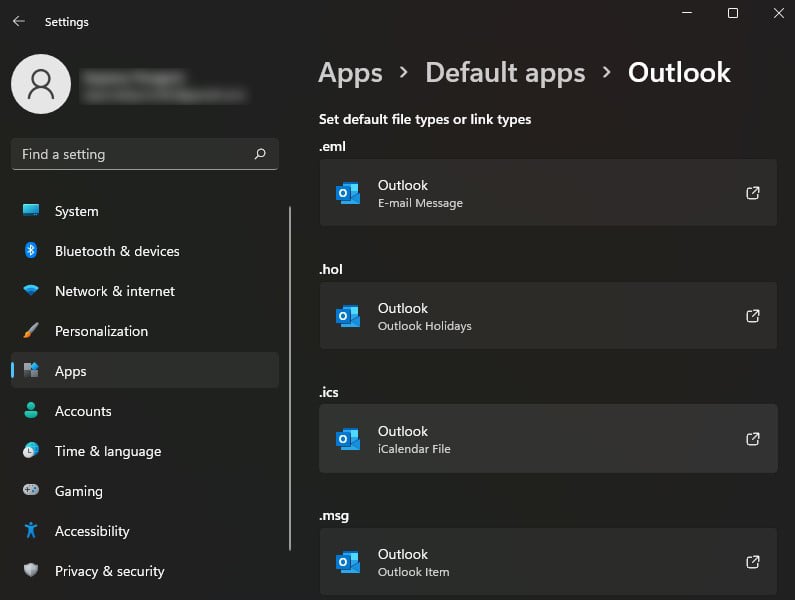The image size is (795, 600).
Task: Select Time & language category
Action: (x=107, y=451)
